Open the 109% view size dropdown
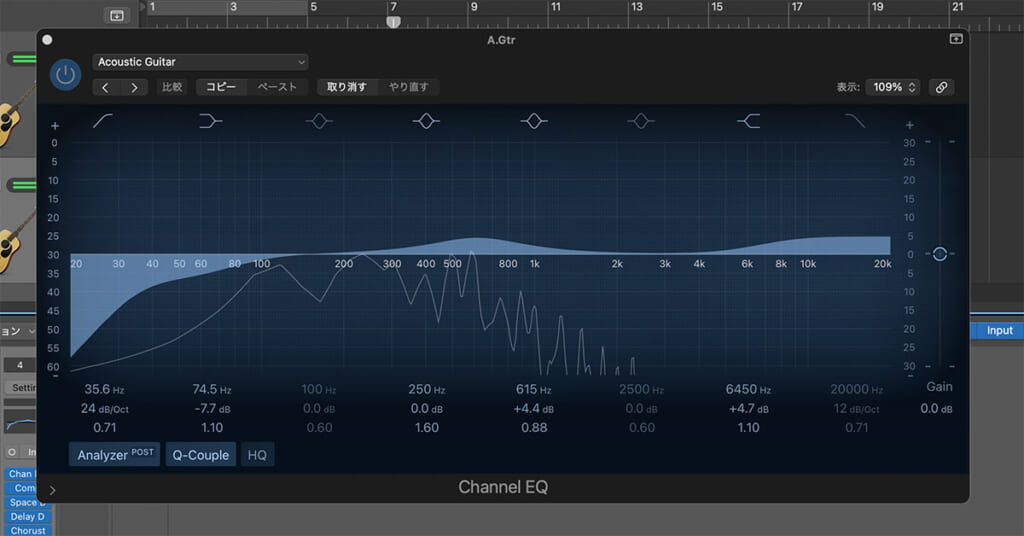The width and height of the screenshot is (1024, 536). tap(893, 87)
